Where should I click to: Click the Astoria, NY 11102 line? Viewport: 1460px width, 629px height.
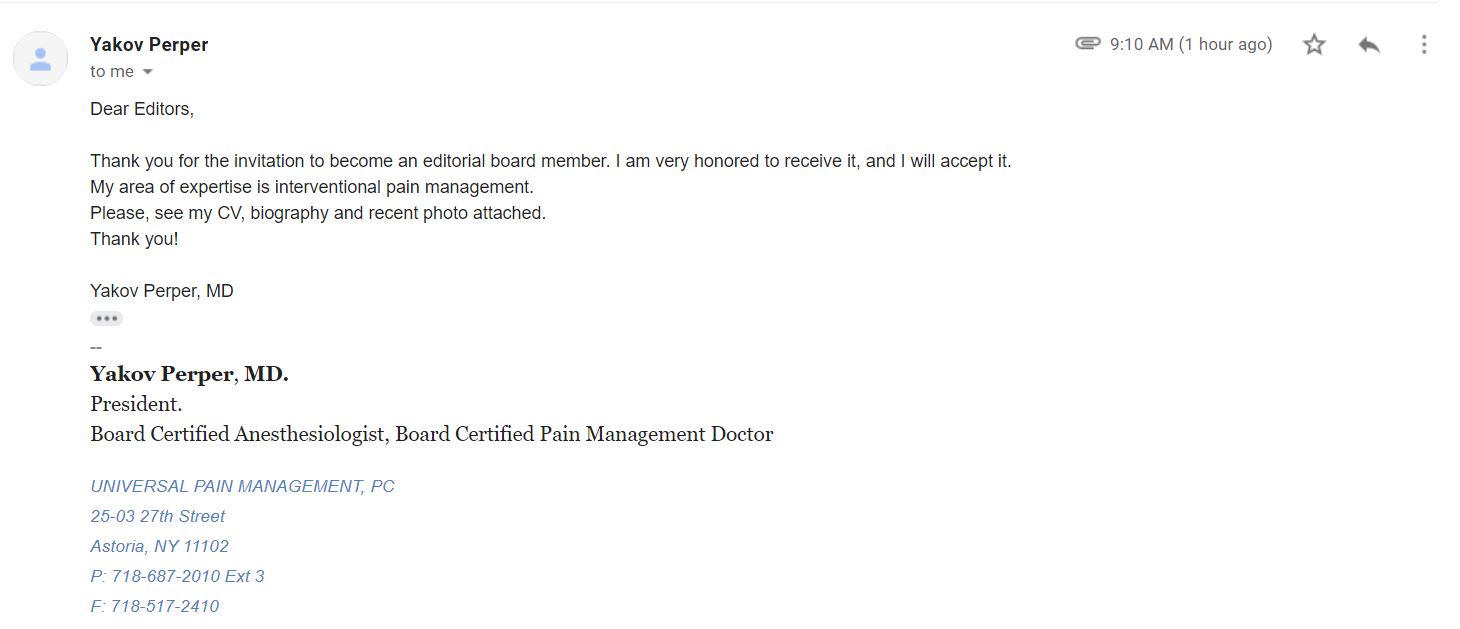[x=160, y=546]
